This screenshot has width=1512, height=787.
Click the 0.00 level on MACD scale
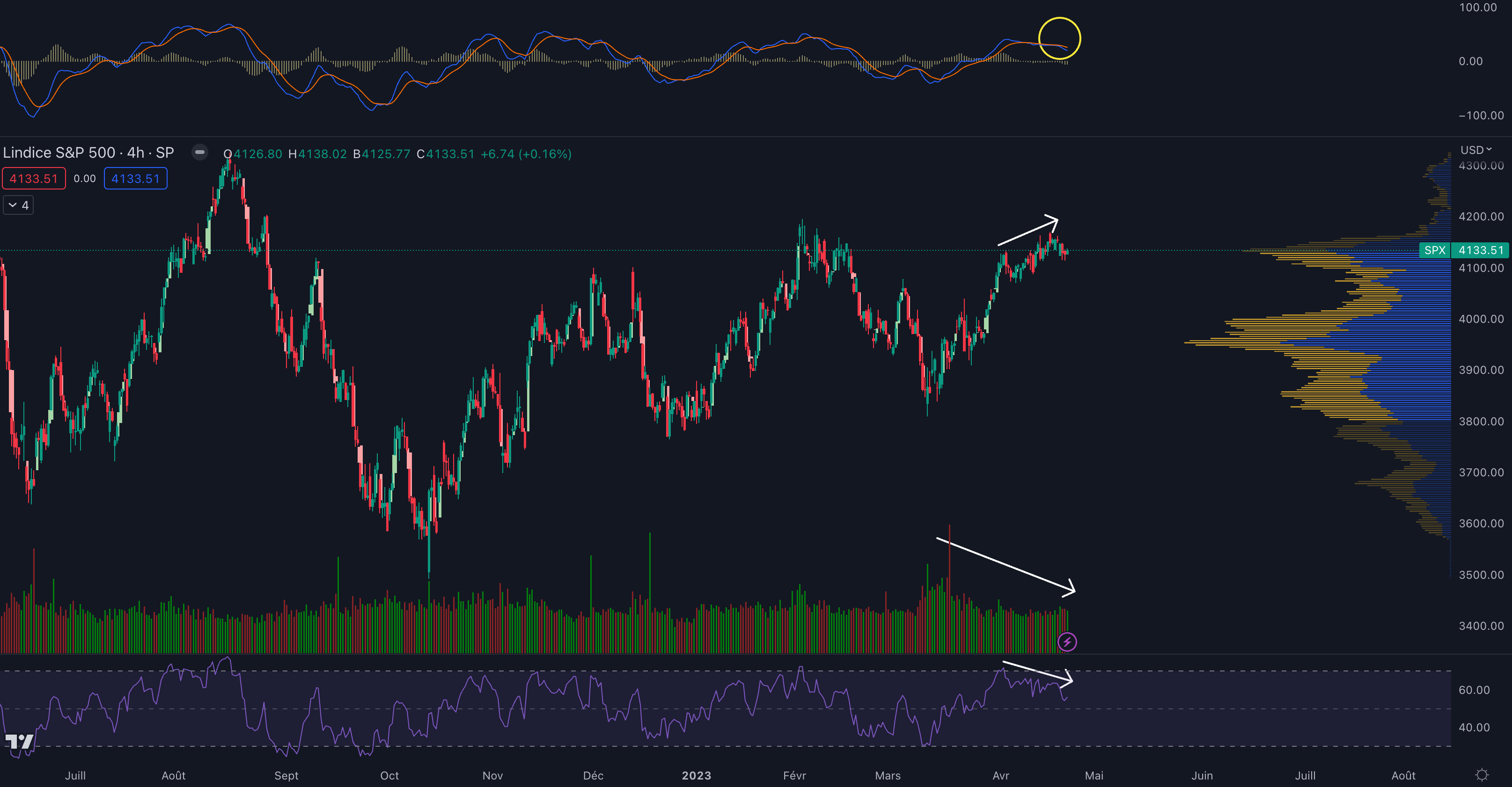click(x=1470, y=62)
